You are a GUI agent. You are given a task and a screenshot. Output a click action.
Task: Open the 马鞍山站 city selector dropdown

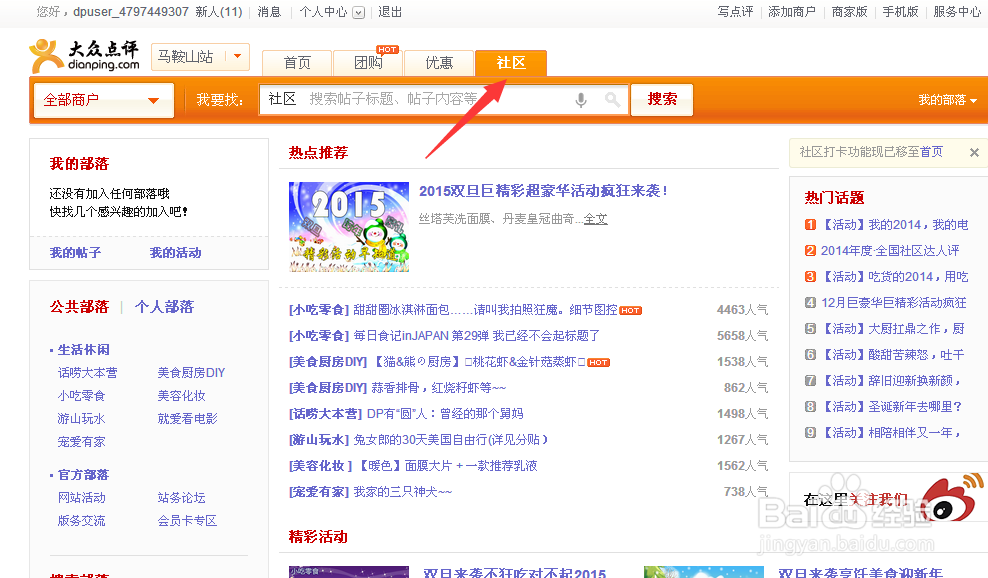click(199, 57)
